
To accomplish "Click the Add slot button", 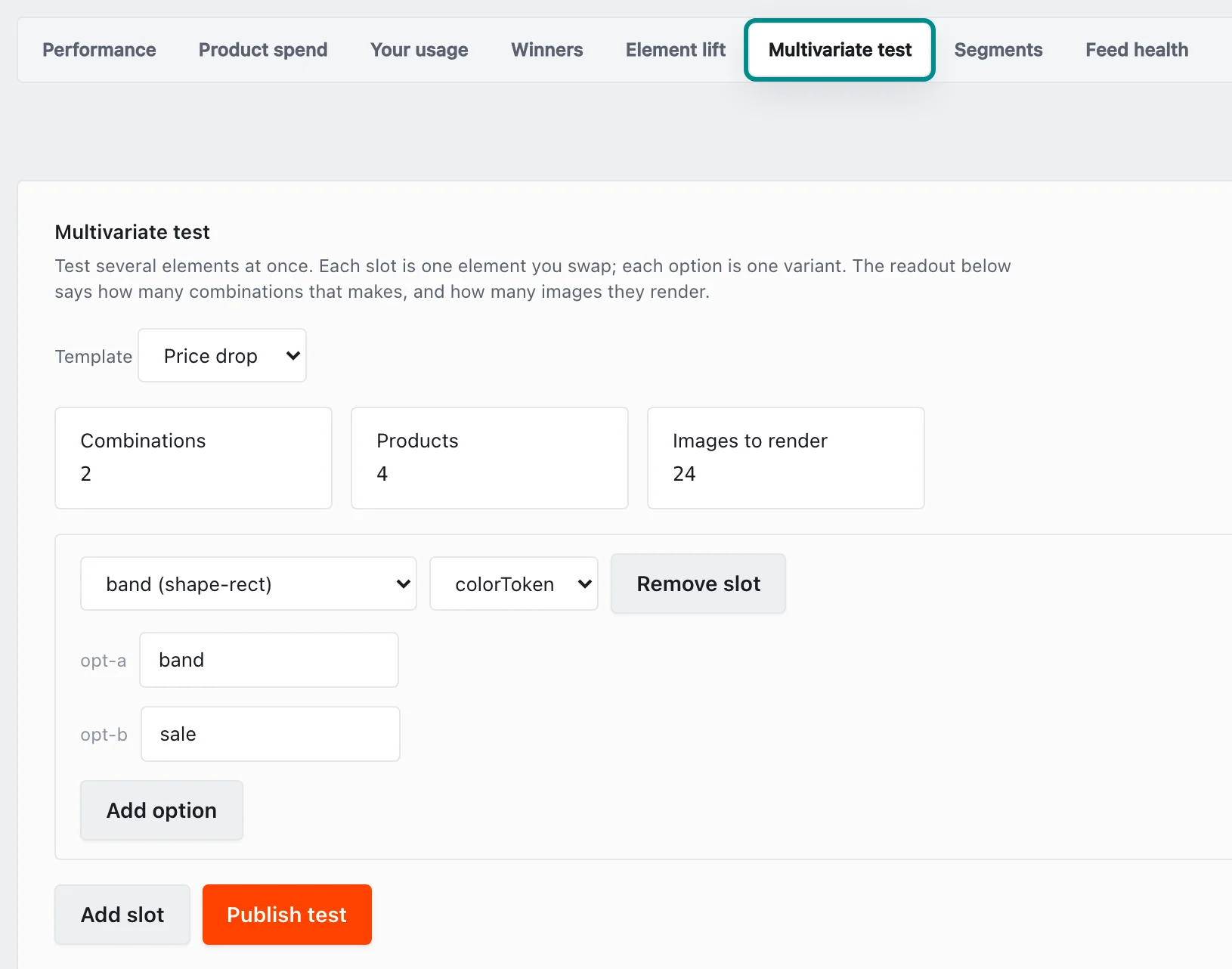I will (122, 915).
